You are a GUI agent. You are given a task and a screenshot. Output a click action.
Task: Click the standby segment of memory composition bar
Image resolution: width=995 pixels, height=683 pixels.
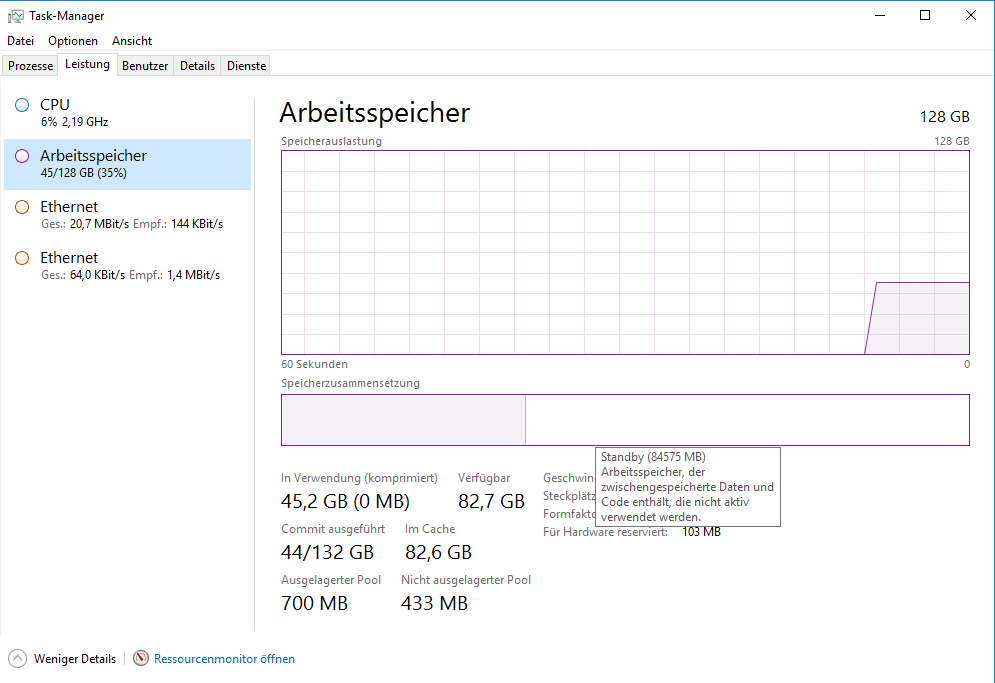(747, 420)
